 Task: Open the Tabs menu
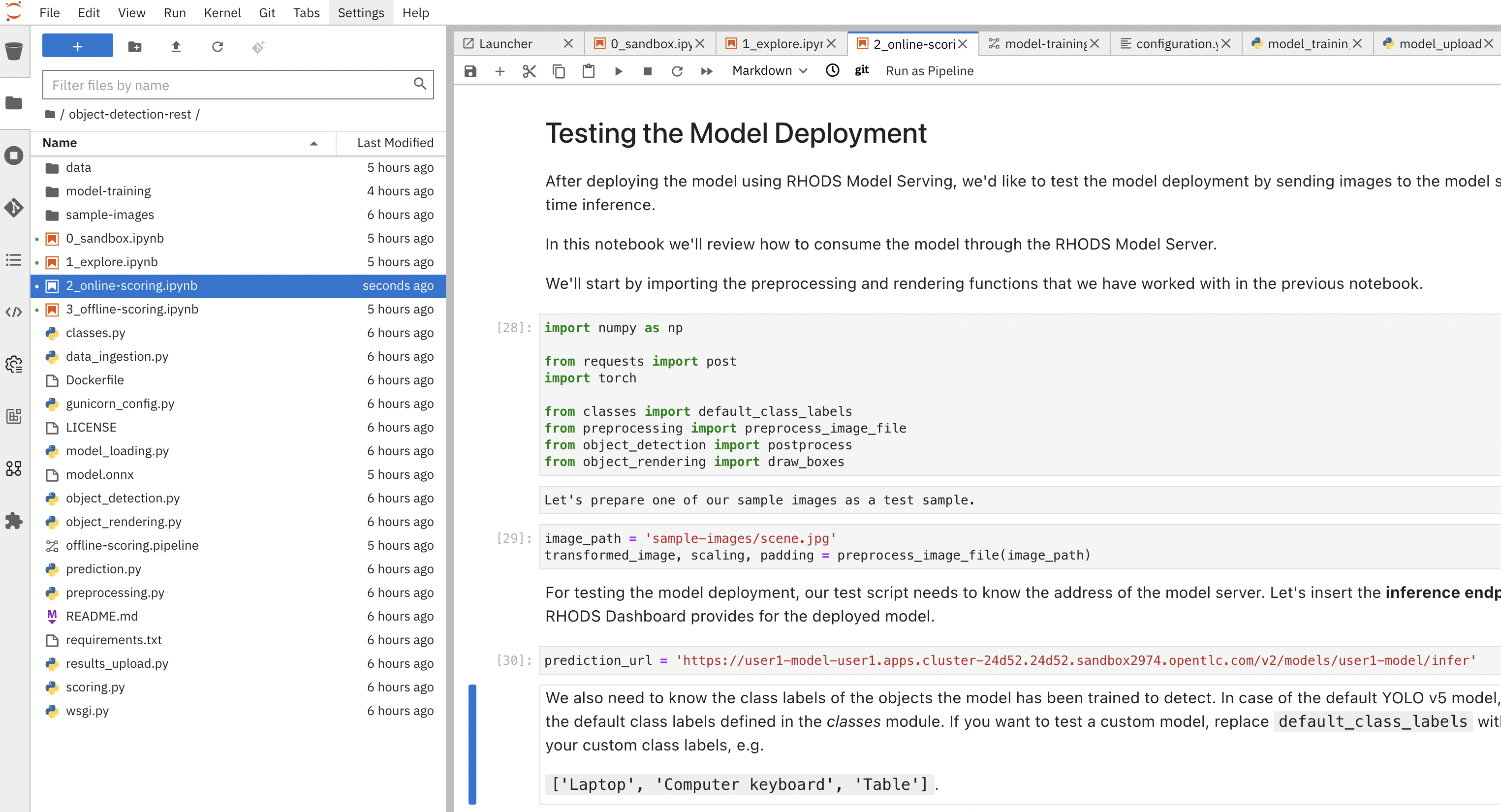306,13
